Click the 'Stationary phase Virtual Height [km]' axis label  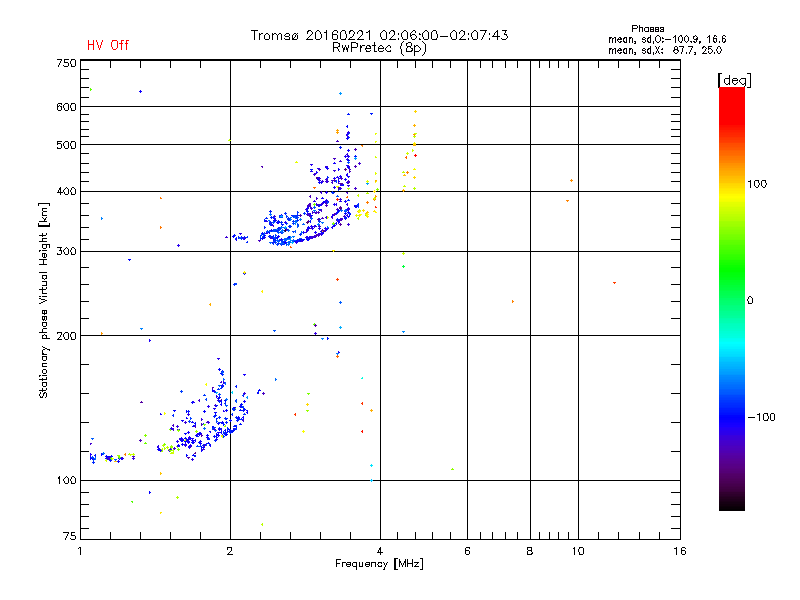point(44,300)
